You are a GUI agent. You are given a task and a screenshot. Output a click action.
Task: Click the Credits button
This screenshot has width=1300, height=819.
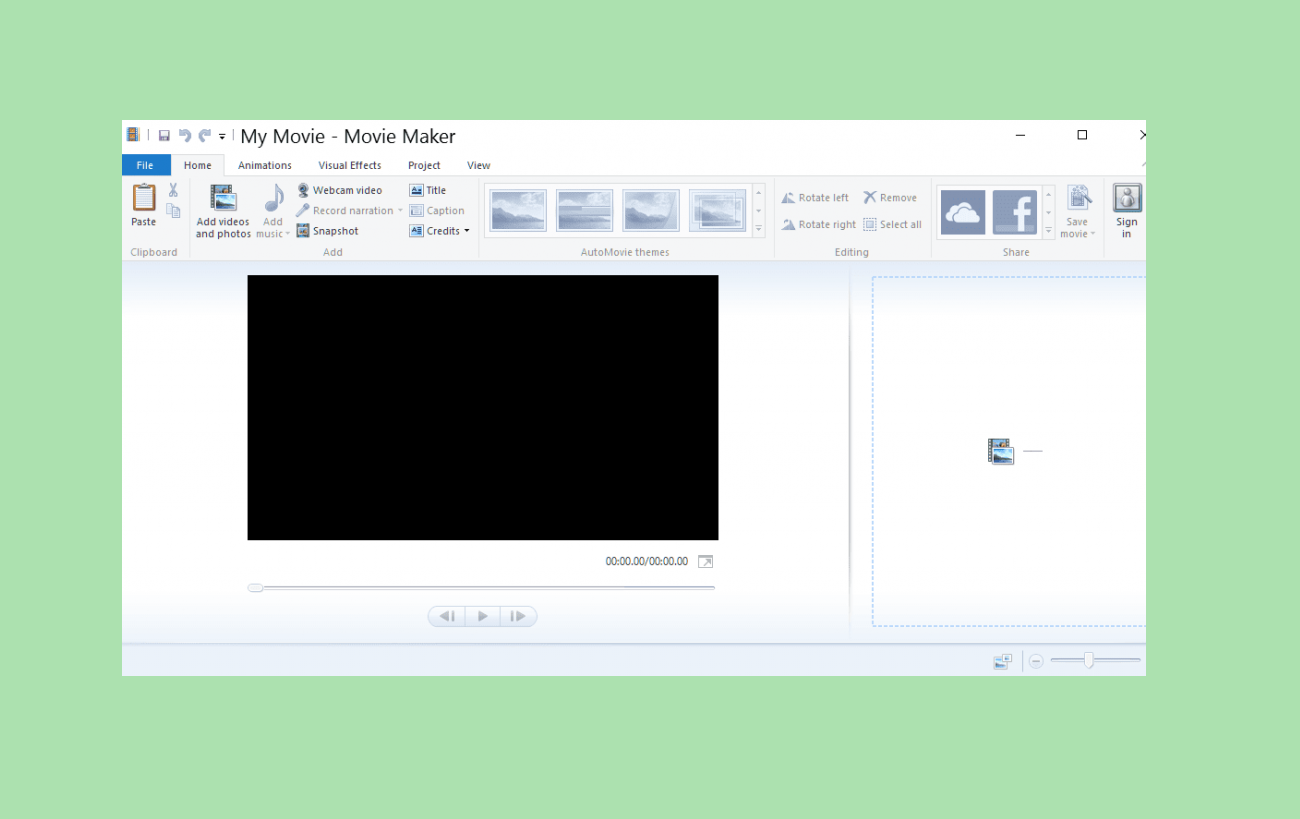point(434,231)
